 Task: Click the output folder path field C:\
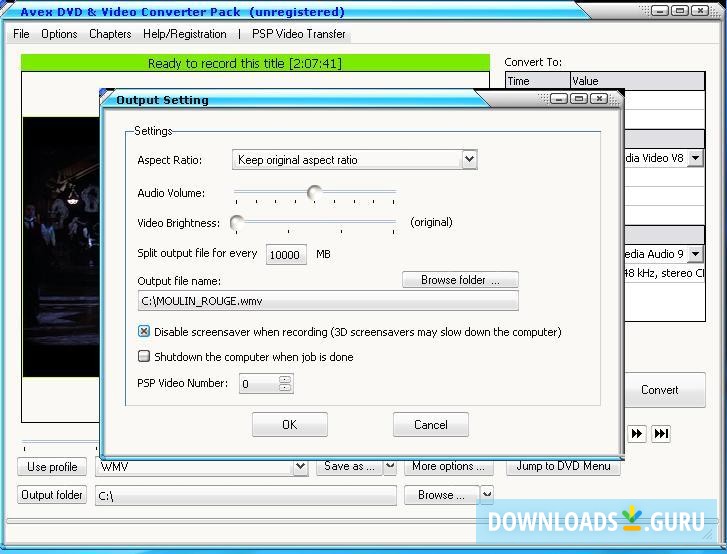click(x=246, y=496)
